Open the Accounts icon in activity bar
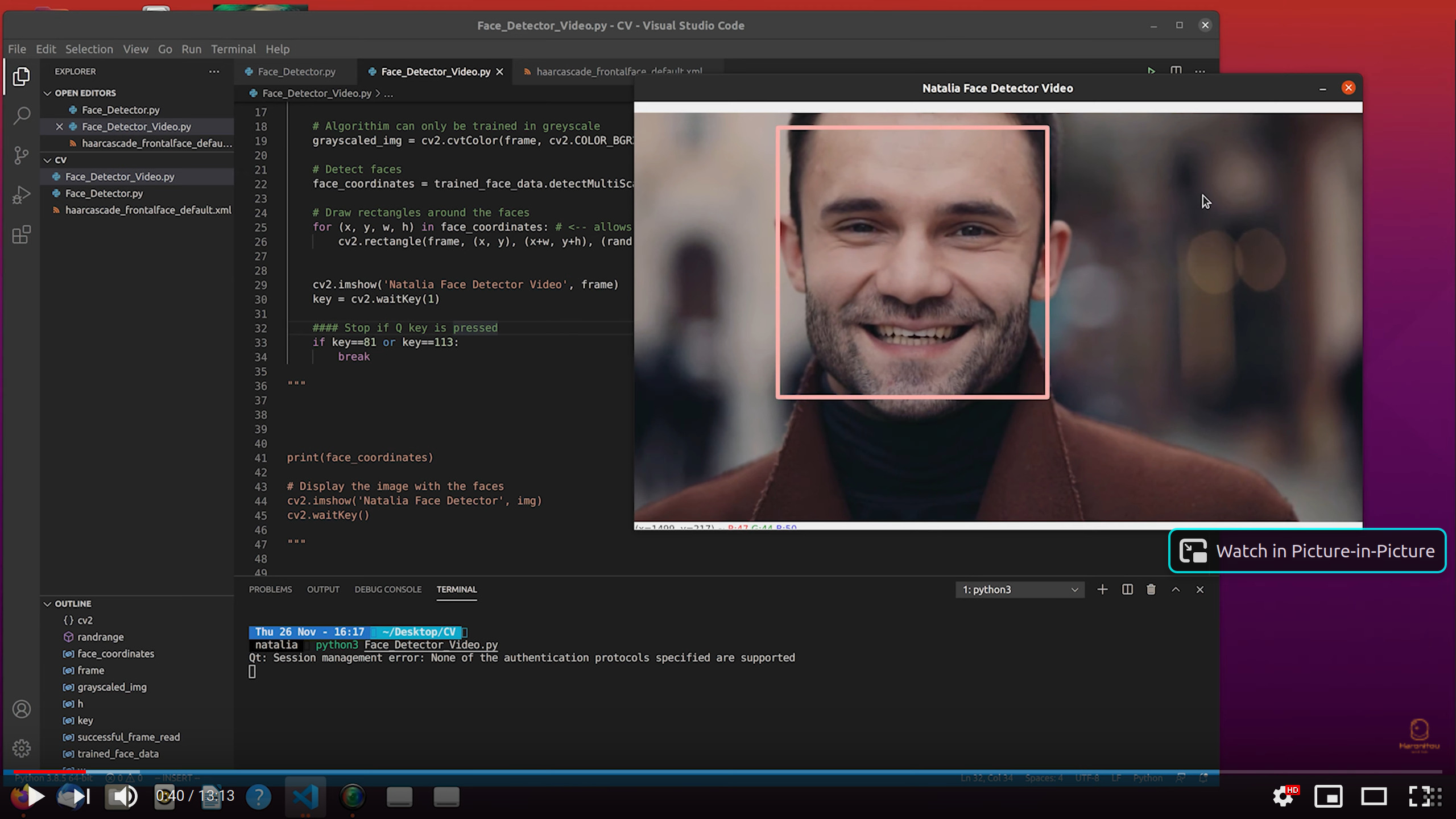 (x=22, y=709)
